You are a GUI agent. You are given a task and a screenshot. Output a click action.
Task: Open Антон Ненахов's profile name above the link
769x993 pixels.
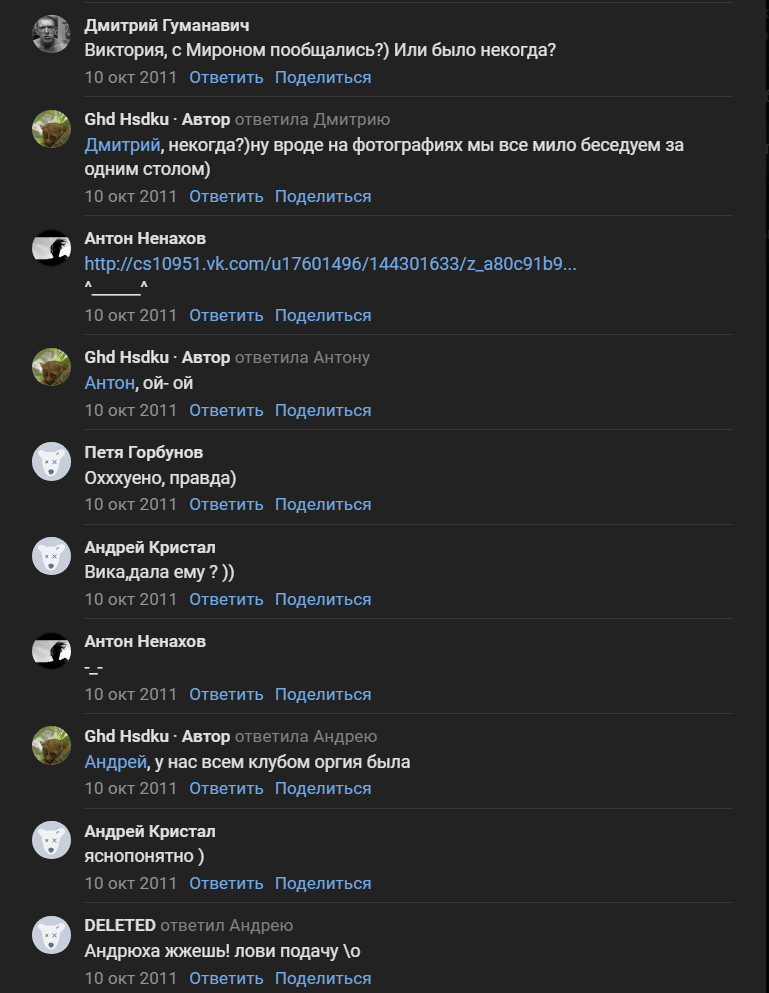(145, 238)
